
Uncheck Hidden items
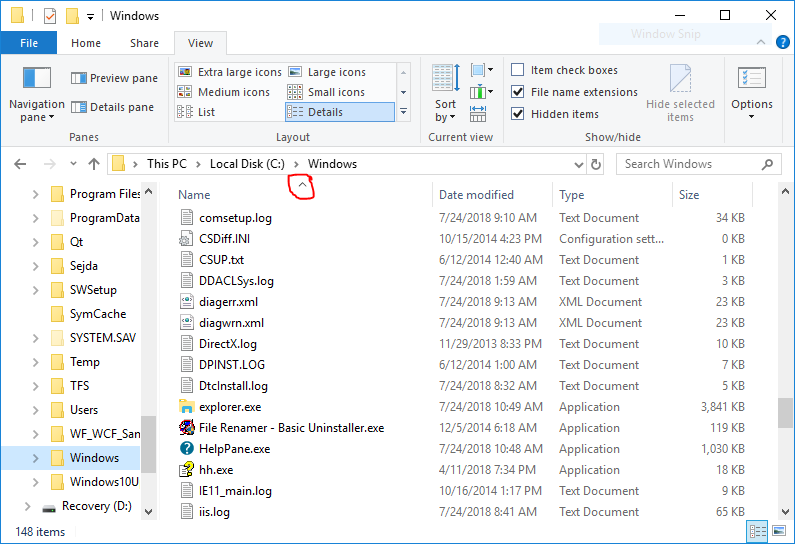point(517,114)
